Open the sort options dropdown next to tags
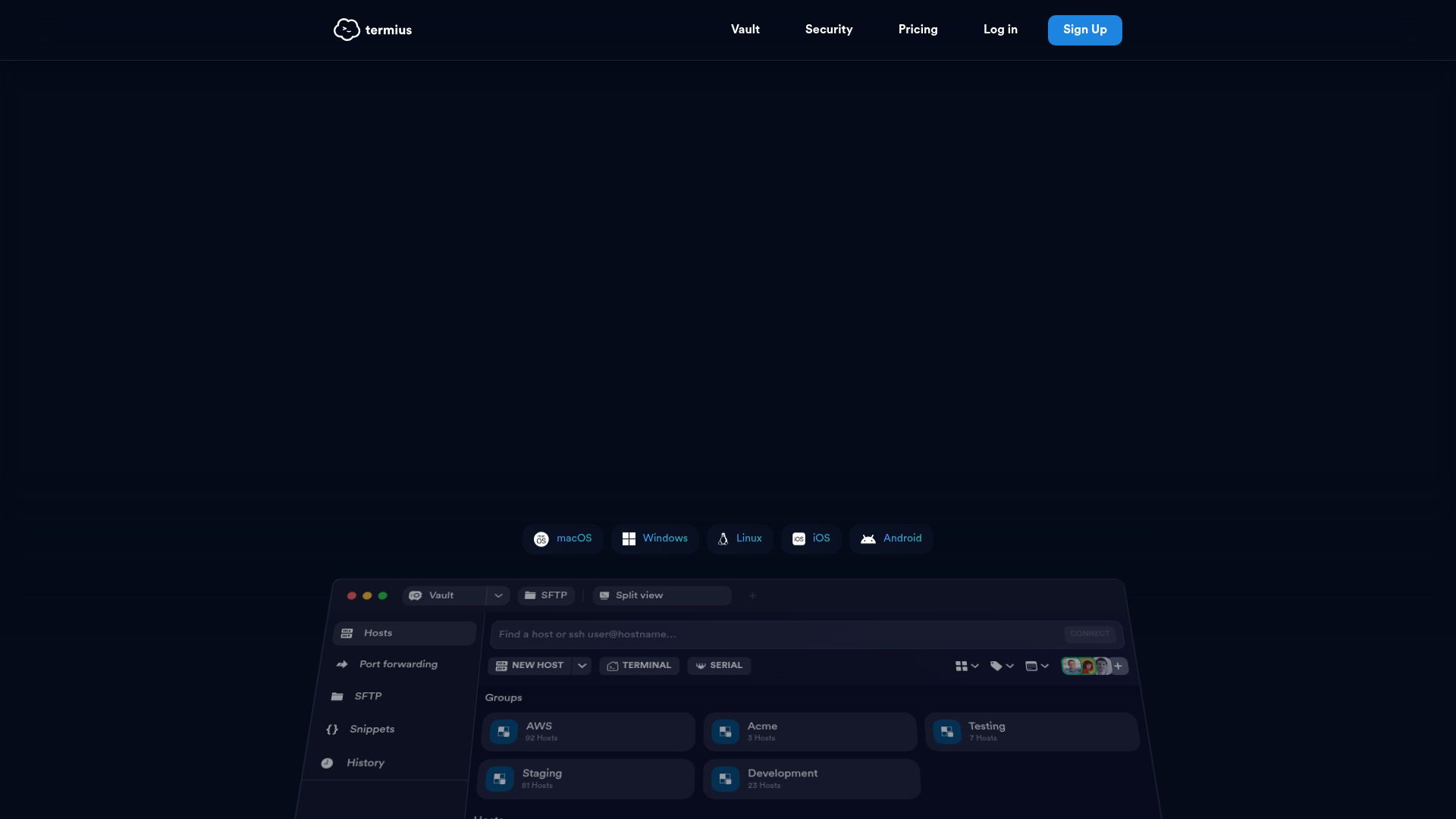Viewport: 1456px width, 819px height. [1037, 666]
